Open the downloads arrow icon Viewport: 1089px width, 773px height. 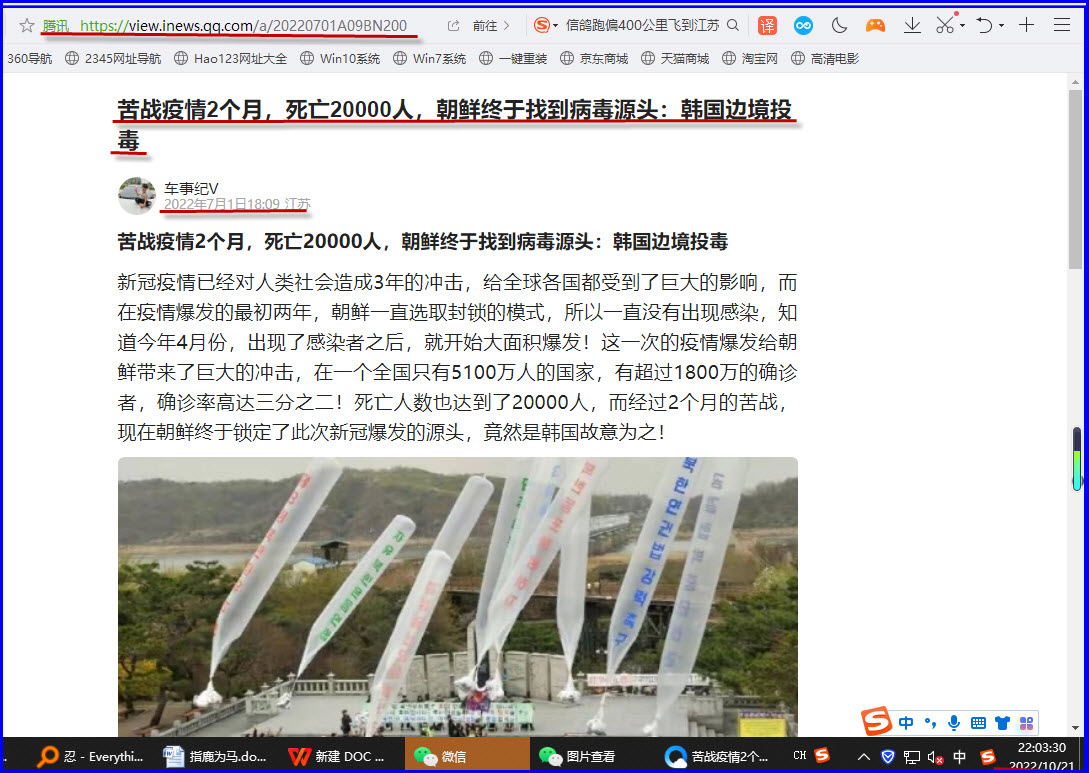point(912,25)
